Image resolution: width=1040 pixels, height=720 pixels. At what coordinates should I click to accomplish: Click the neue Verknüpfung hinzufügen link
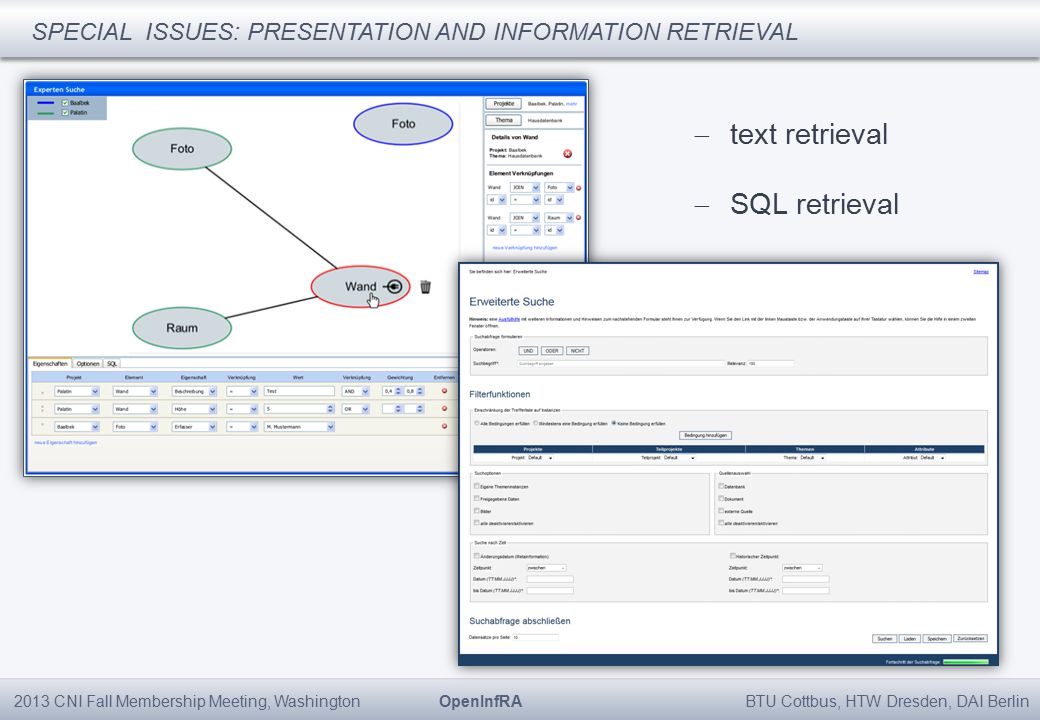[525, 248]
